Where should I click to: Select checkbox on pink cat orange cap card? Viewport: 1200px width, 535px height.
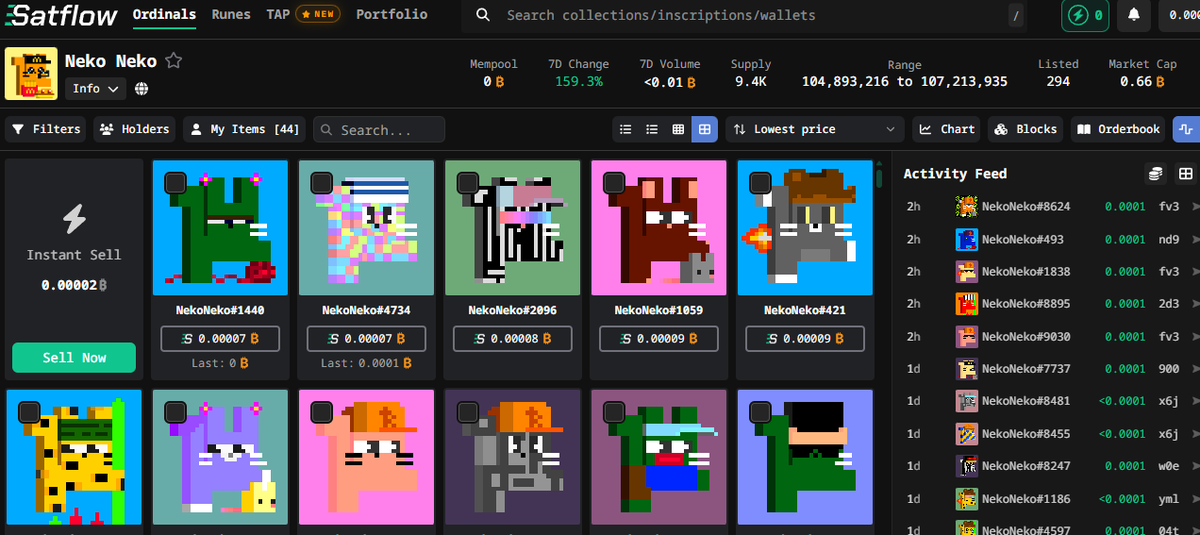321,412
